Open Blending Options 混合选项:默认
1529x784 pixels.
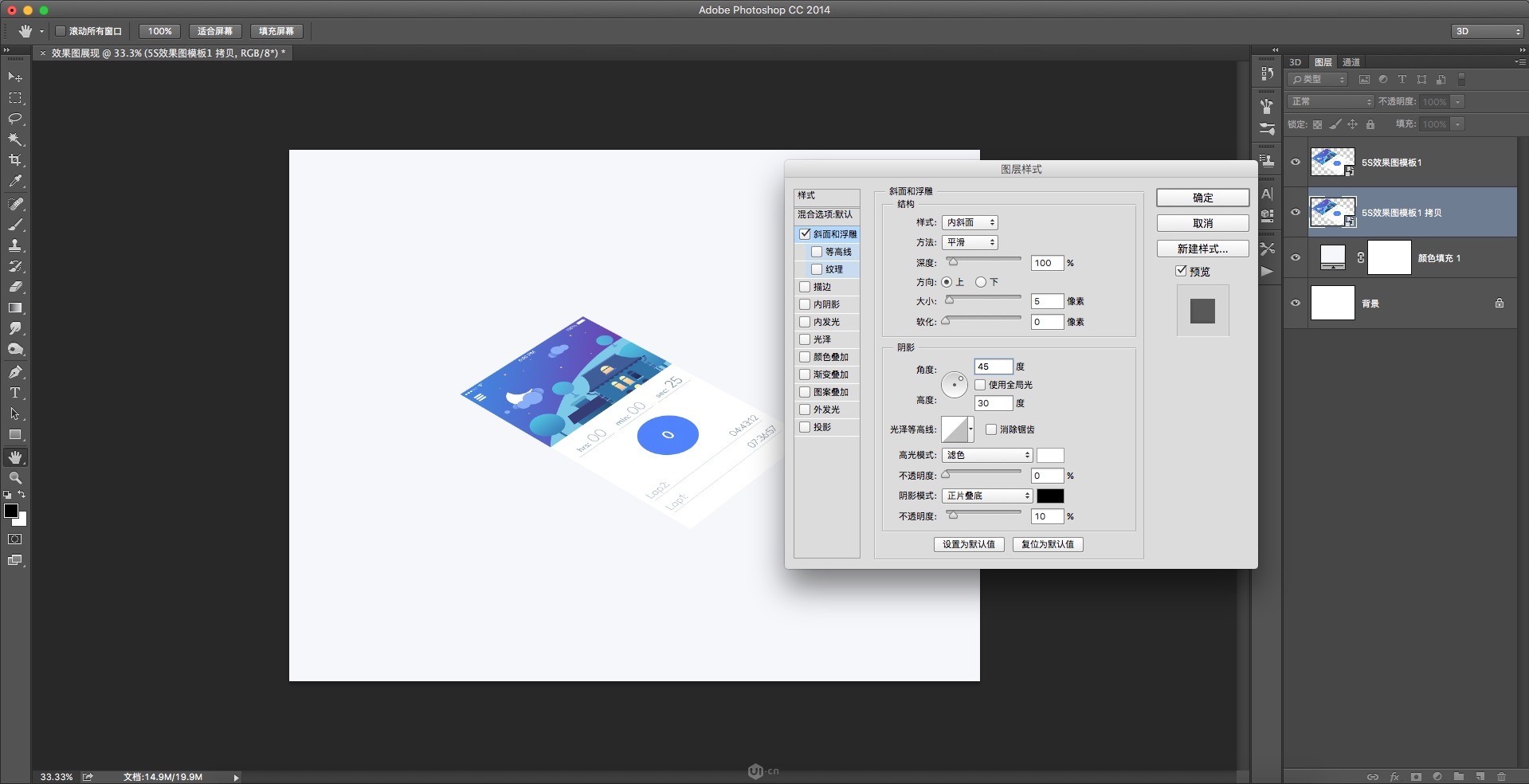coord(826,214)
